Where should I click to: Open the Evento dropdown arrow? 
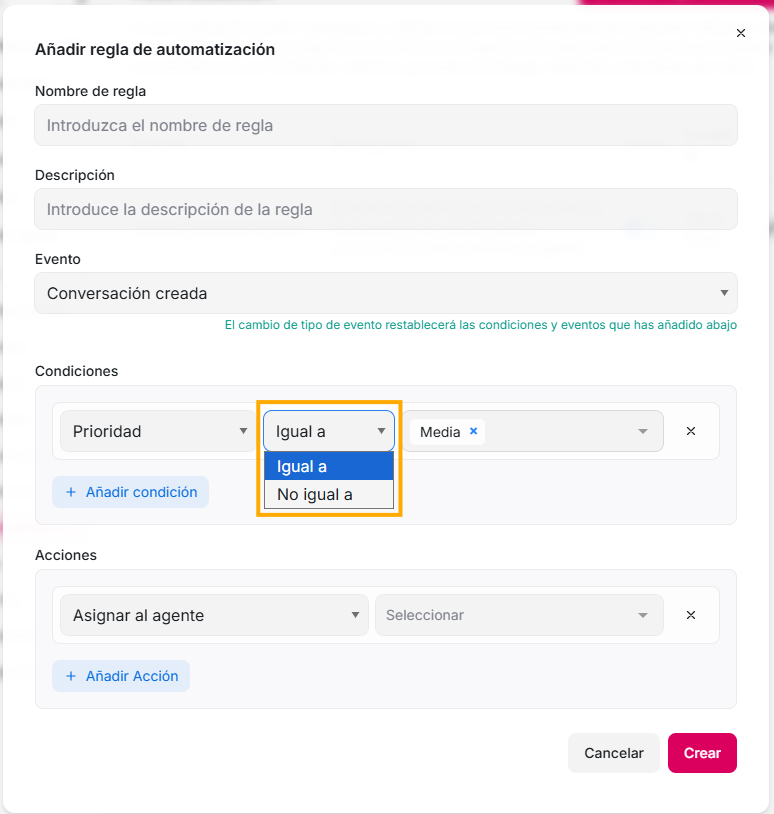click(724, 293)
